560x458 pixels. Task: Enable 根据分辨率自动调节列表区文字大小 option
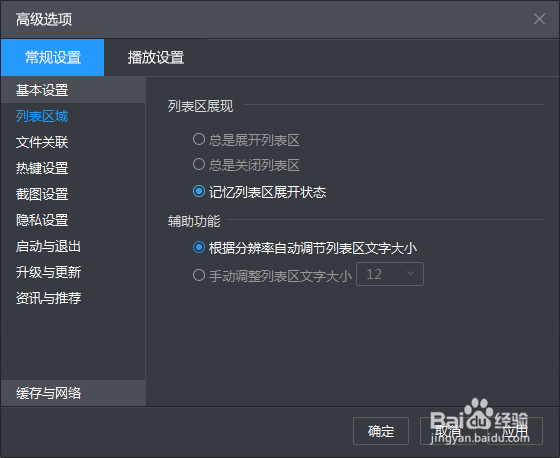click(199, 247)
